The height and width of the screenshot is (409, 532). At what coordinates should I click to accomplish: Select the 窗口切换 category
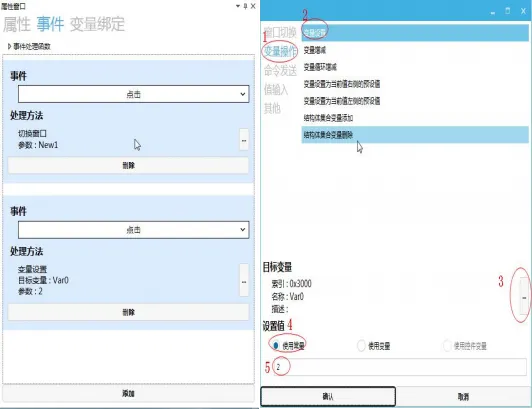280,33
